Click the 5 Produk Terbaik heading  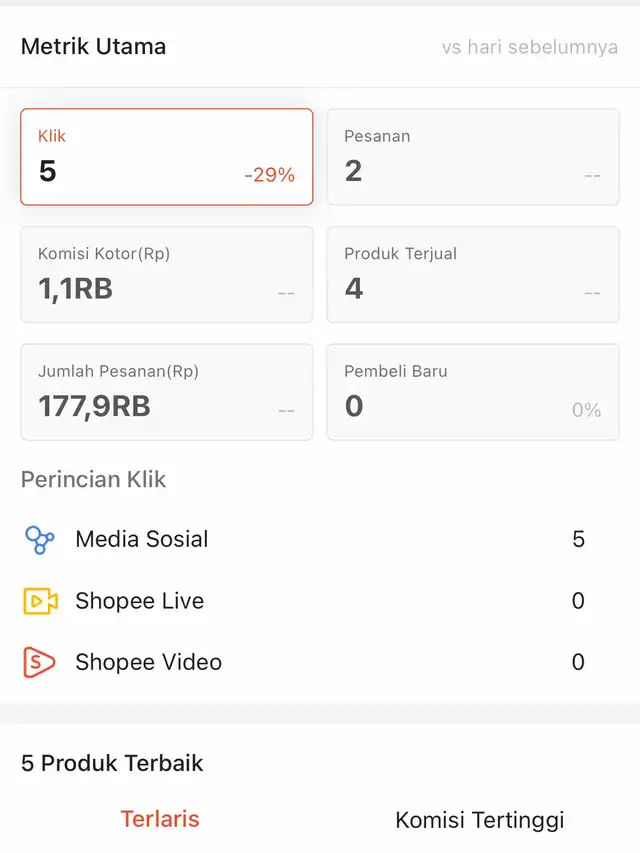click(x=112, y=763)
